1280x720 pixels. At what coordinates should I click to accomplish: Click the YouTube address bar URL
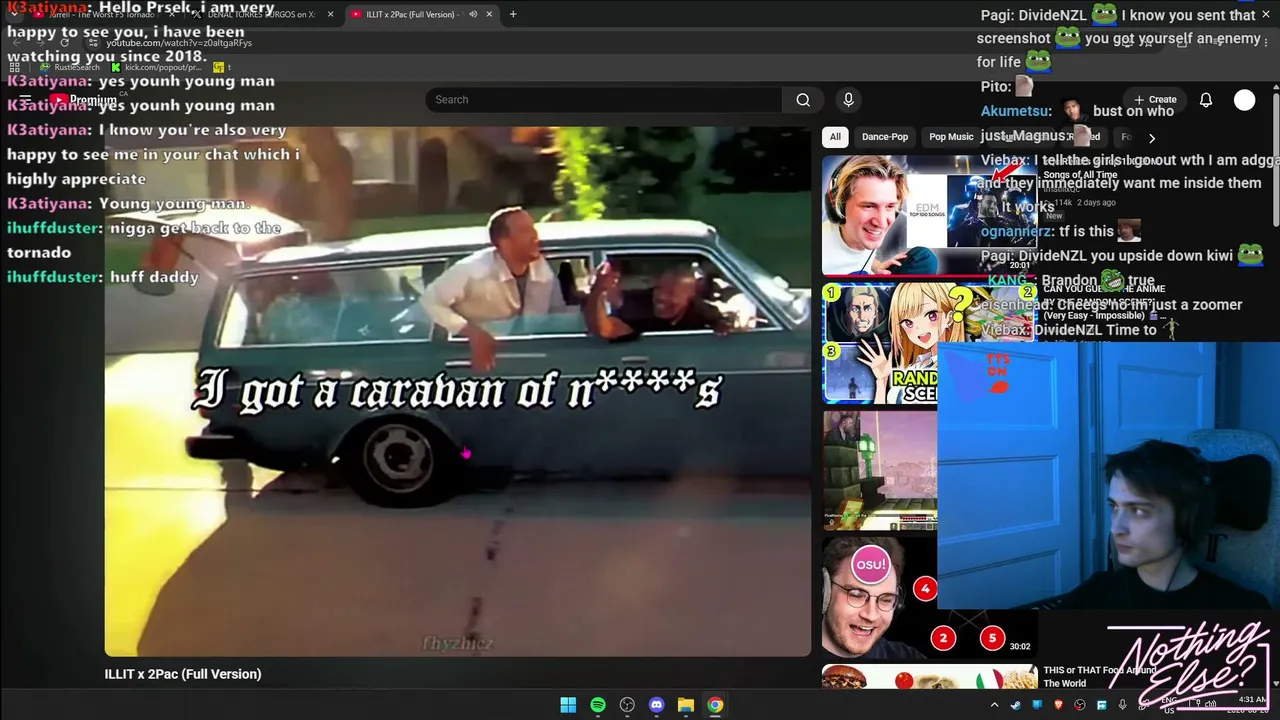click(x=179, y=43)
